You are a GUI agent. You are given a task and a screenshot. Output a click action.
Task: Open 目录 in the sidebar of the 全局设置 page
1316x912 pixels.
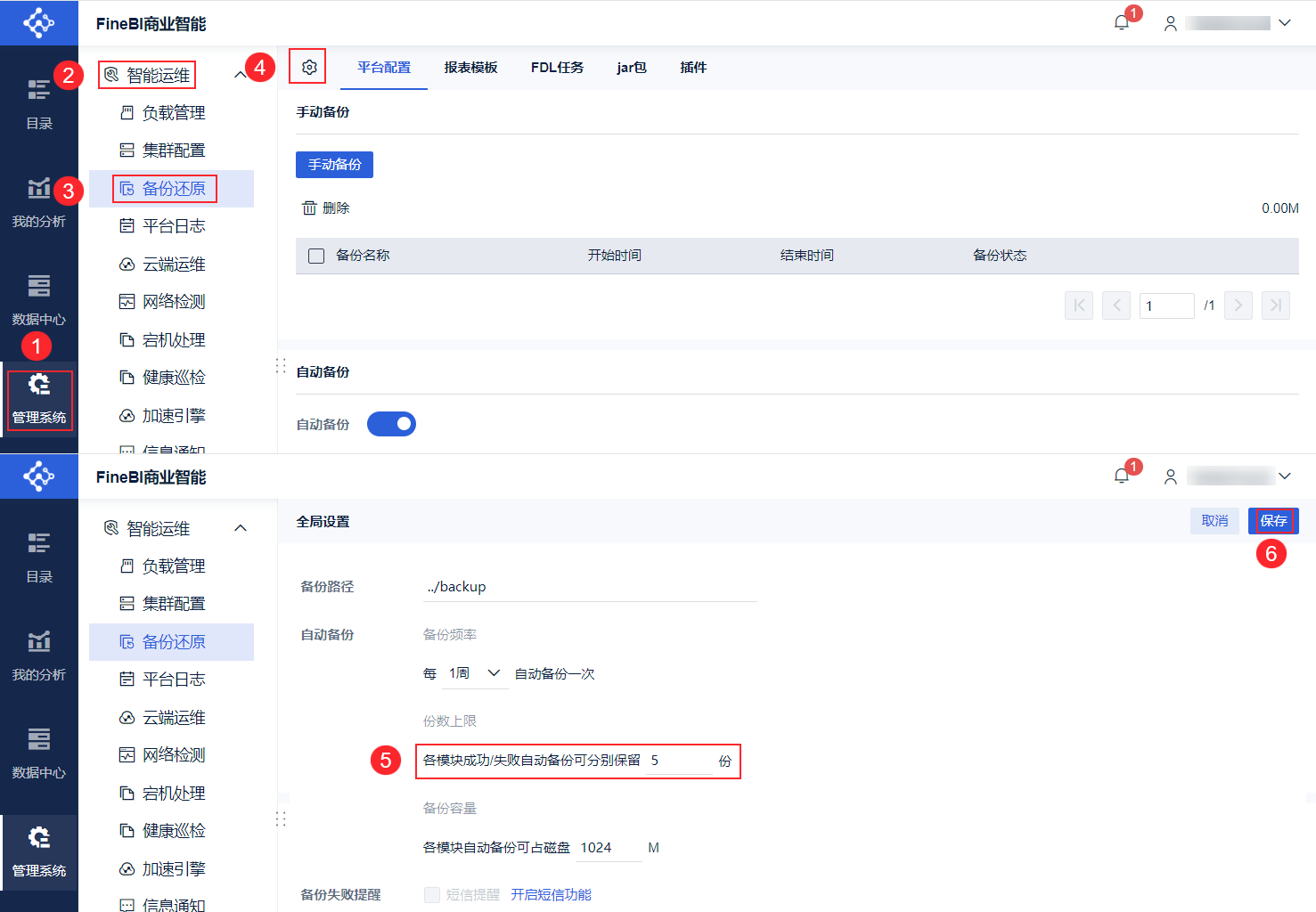[39, 558]
